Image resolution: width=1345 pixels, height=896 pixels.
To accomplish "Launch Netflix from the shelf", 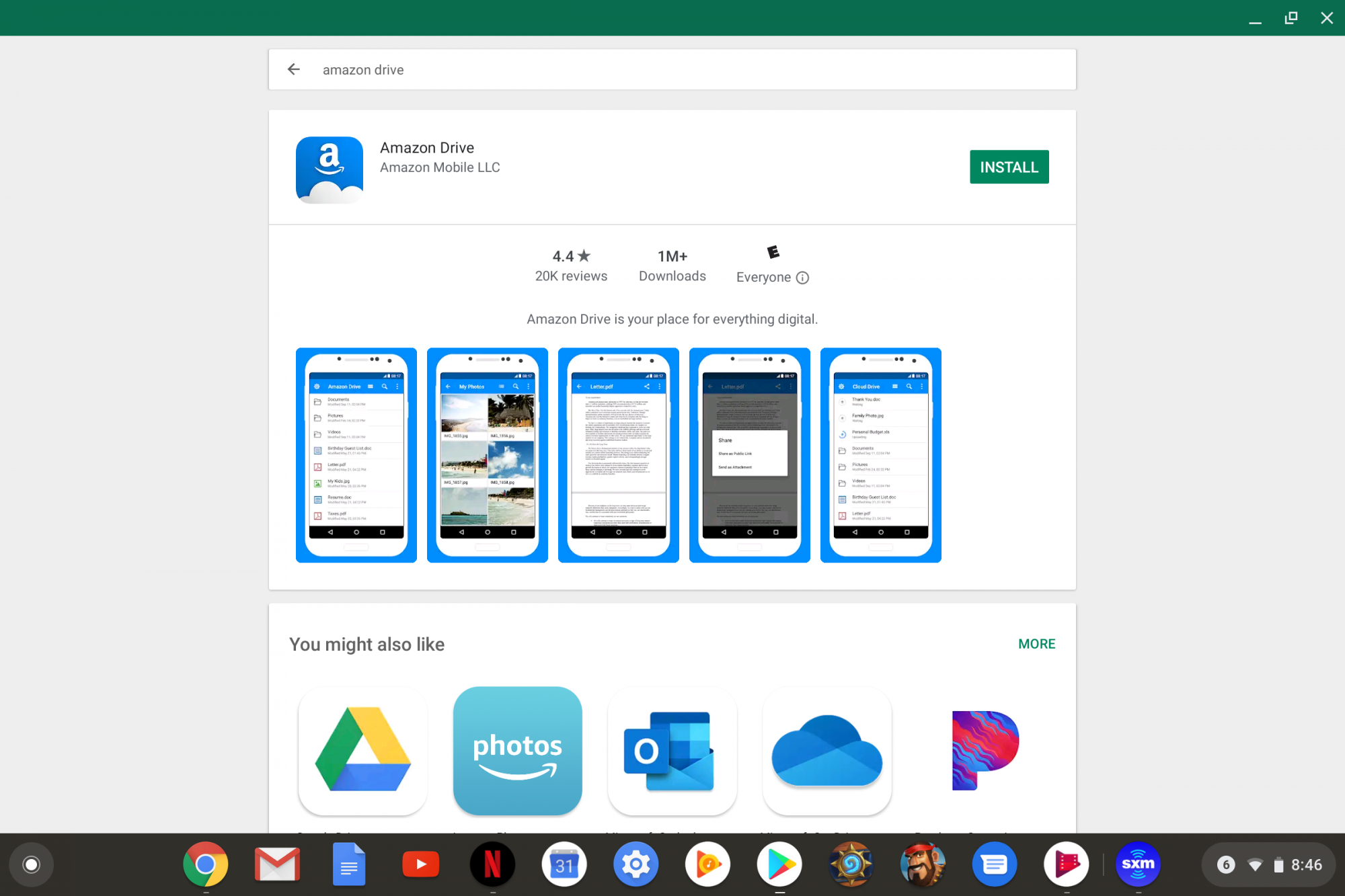I will point(492,864).
